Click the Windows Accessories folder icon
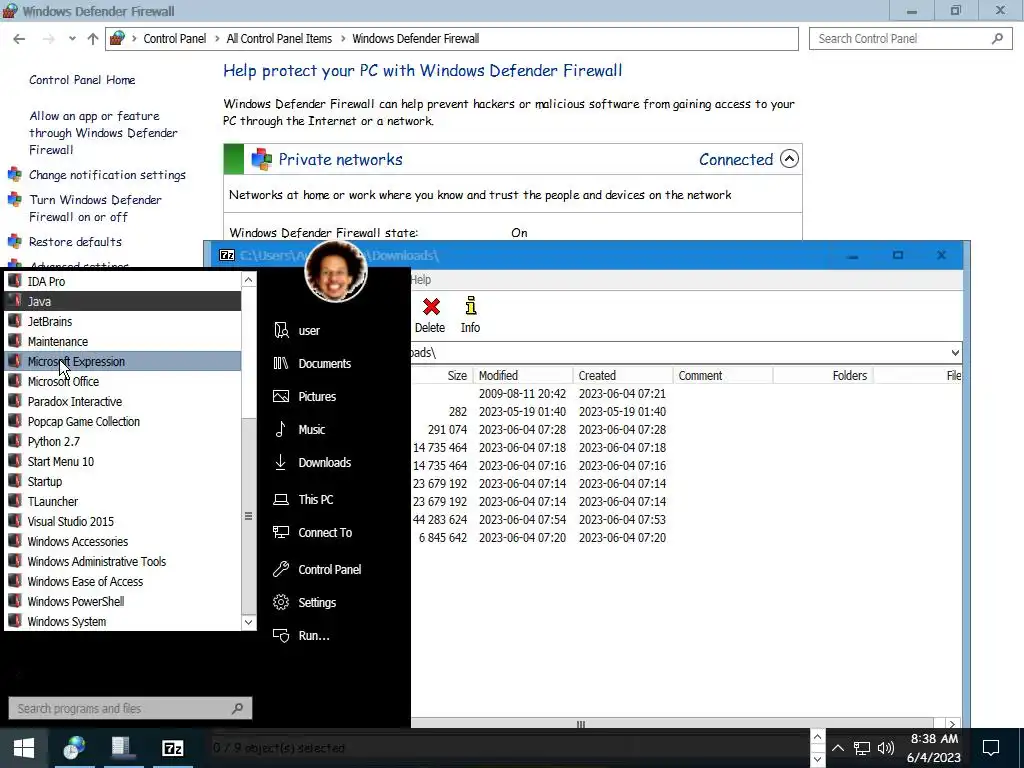Viewport: 1024px width, 768px height. click(x=15, y=541)
